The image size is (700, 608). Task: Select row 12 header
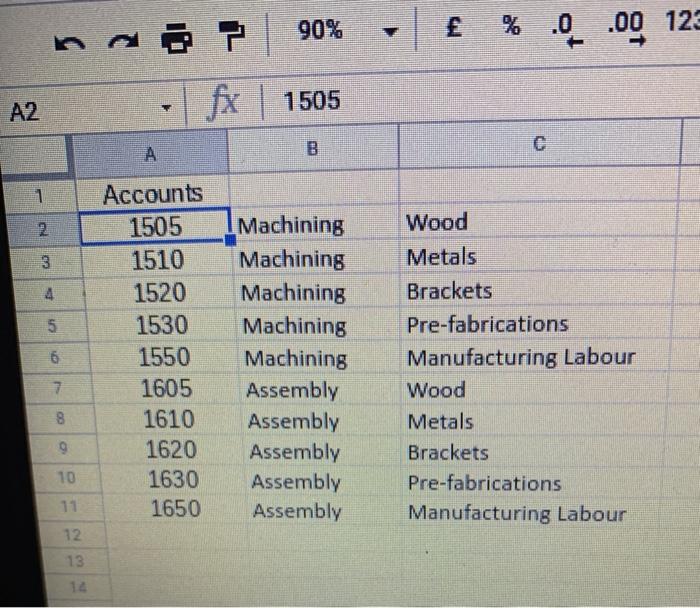tap(72, 534)
